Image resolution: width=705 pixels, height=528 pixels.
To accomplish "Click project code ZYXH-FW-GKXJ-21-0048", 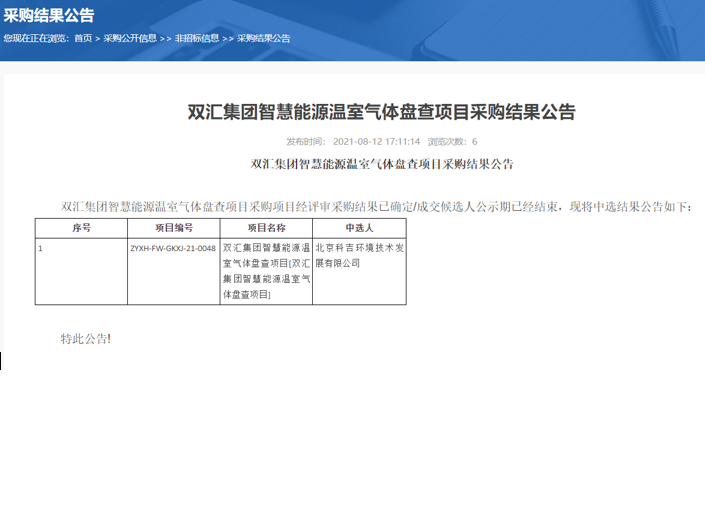I will 173,248.
